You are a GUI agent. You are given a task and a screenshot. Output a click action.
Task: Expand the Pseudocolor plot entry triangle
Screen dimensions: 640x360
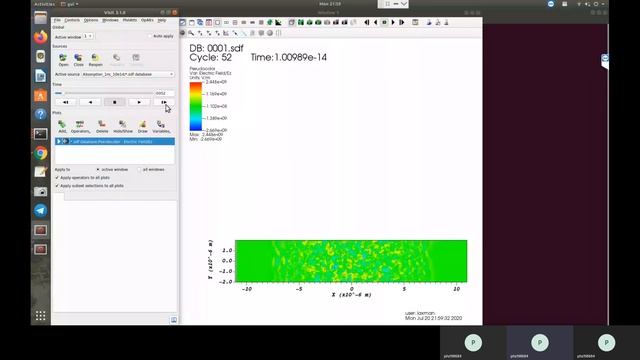59,142
